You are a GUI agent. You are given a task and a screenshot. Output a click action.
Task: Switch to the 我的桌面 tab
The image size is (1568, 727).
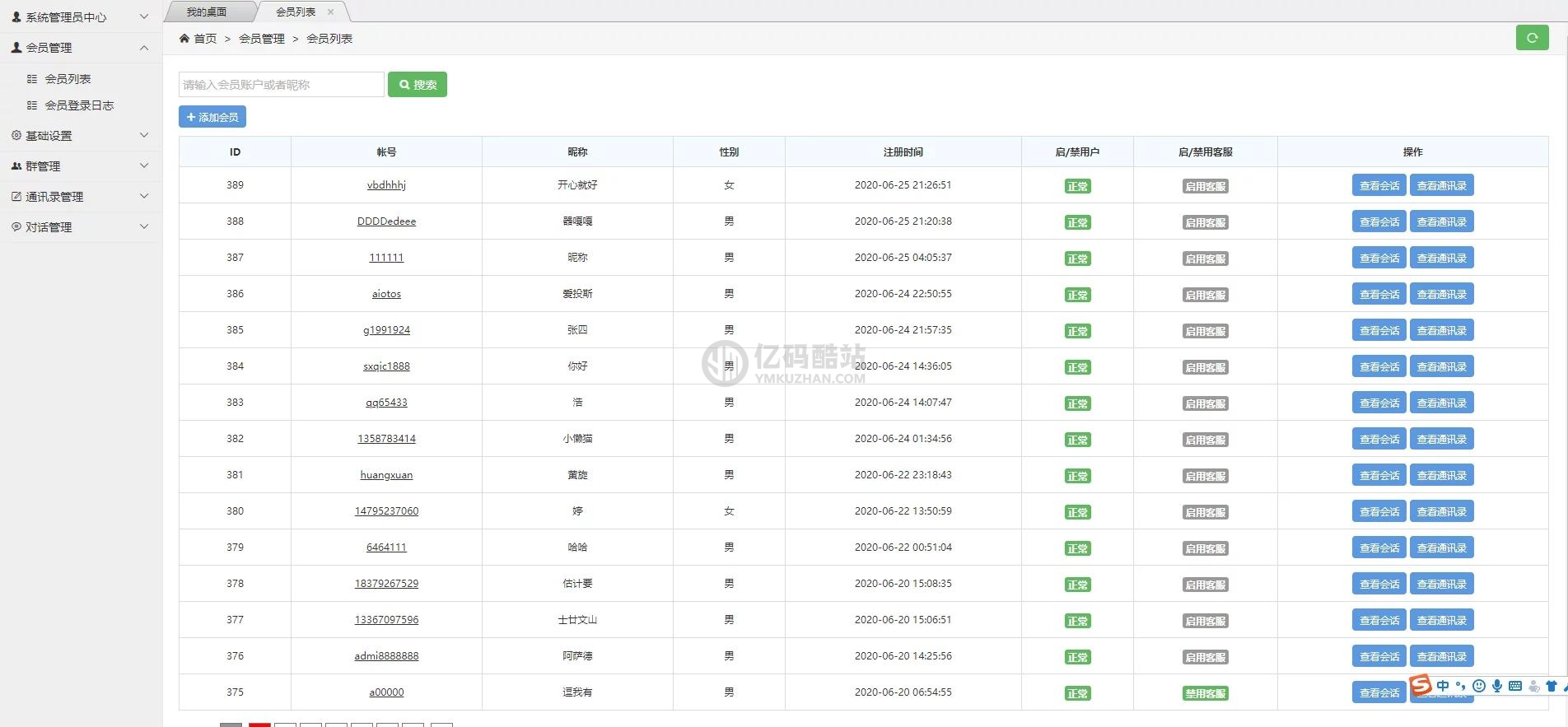[207, 12]
